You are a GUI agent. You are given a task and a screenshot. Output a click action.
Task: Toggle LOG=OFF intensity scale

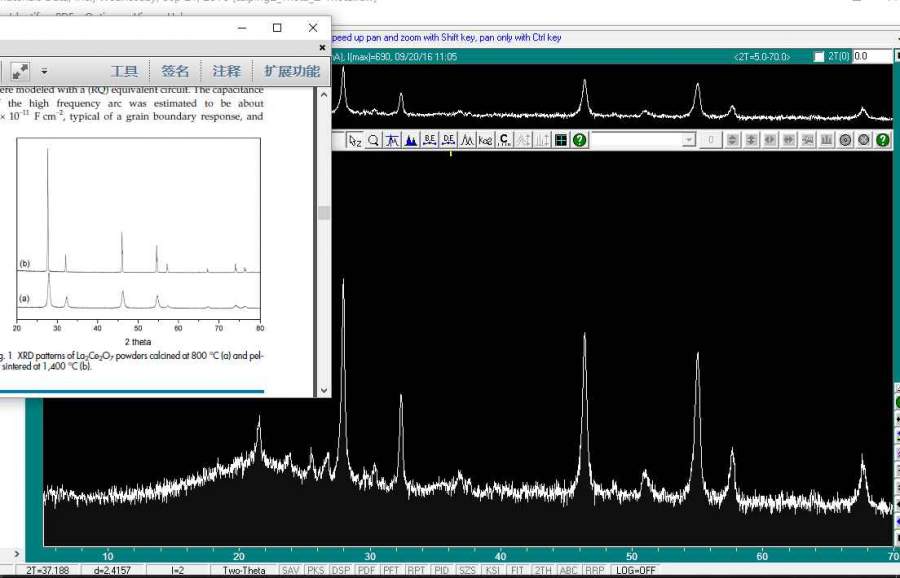(635, 571)
